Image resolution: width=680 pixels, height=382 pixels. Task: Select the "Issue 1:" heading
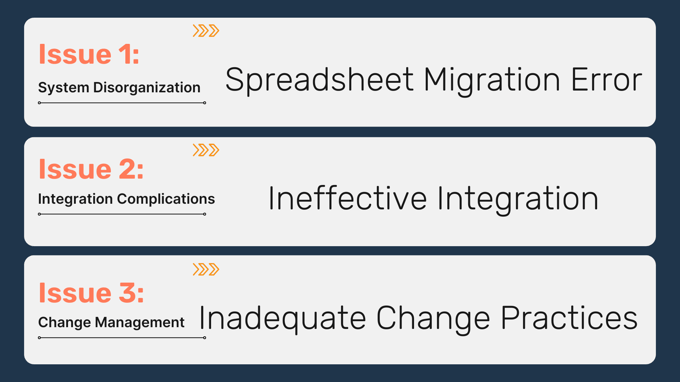coord(89,55)
